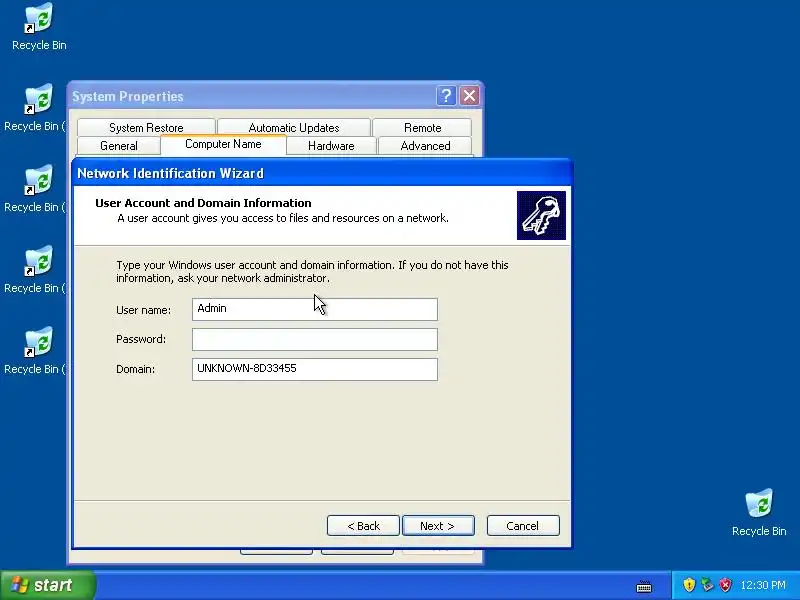The image size is (800, 600).
Task: Switch to the Hardware tab
Action: tap(331, 146)
